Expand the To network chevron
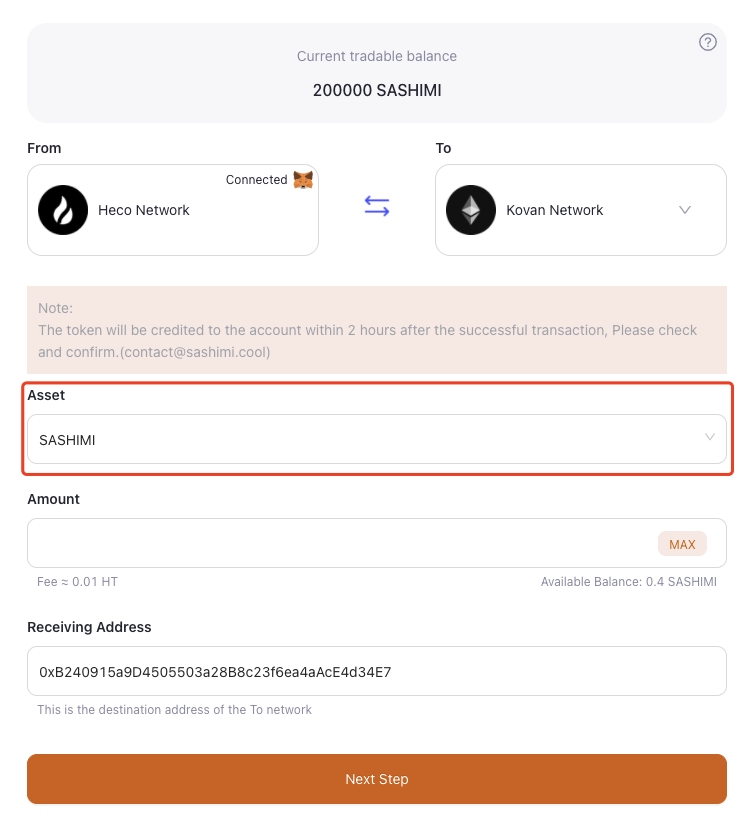 click(685, 210)
